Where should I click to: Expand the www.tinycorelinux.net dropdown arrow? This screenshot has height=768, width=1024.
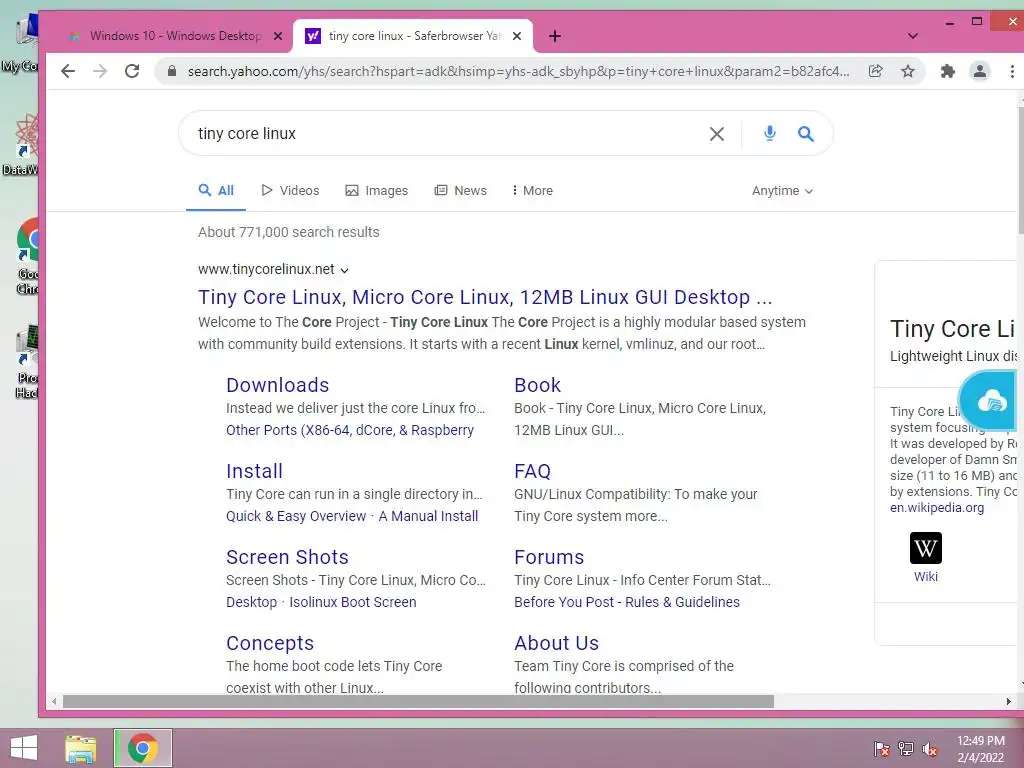[345, 270]
